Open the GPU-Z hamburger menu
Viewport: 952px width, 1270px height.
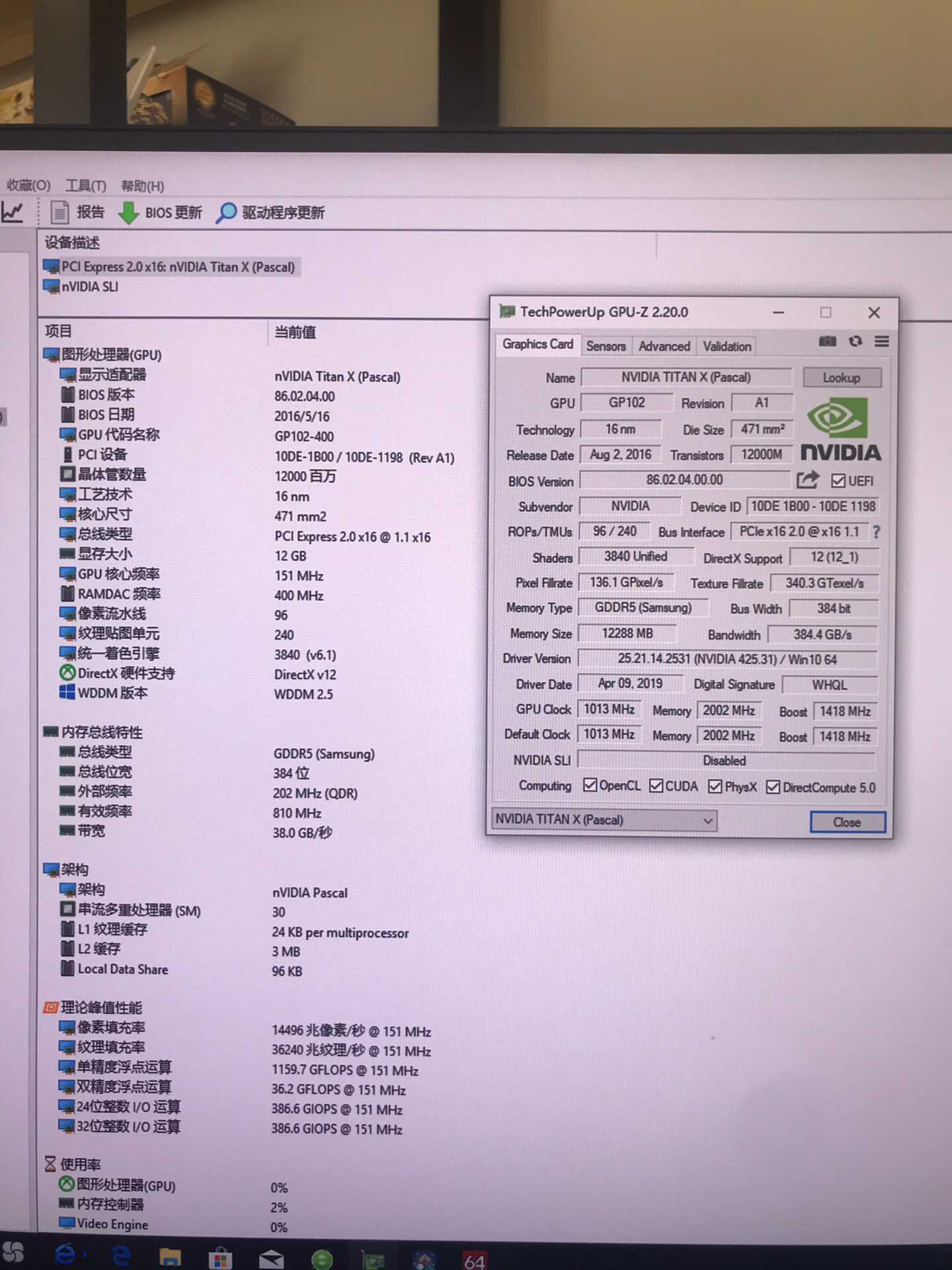[x=881, y=341]
